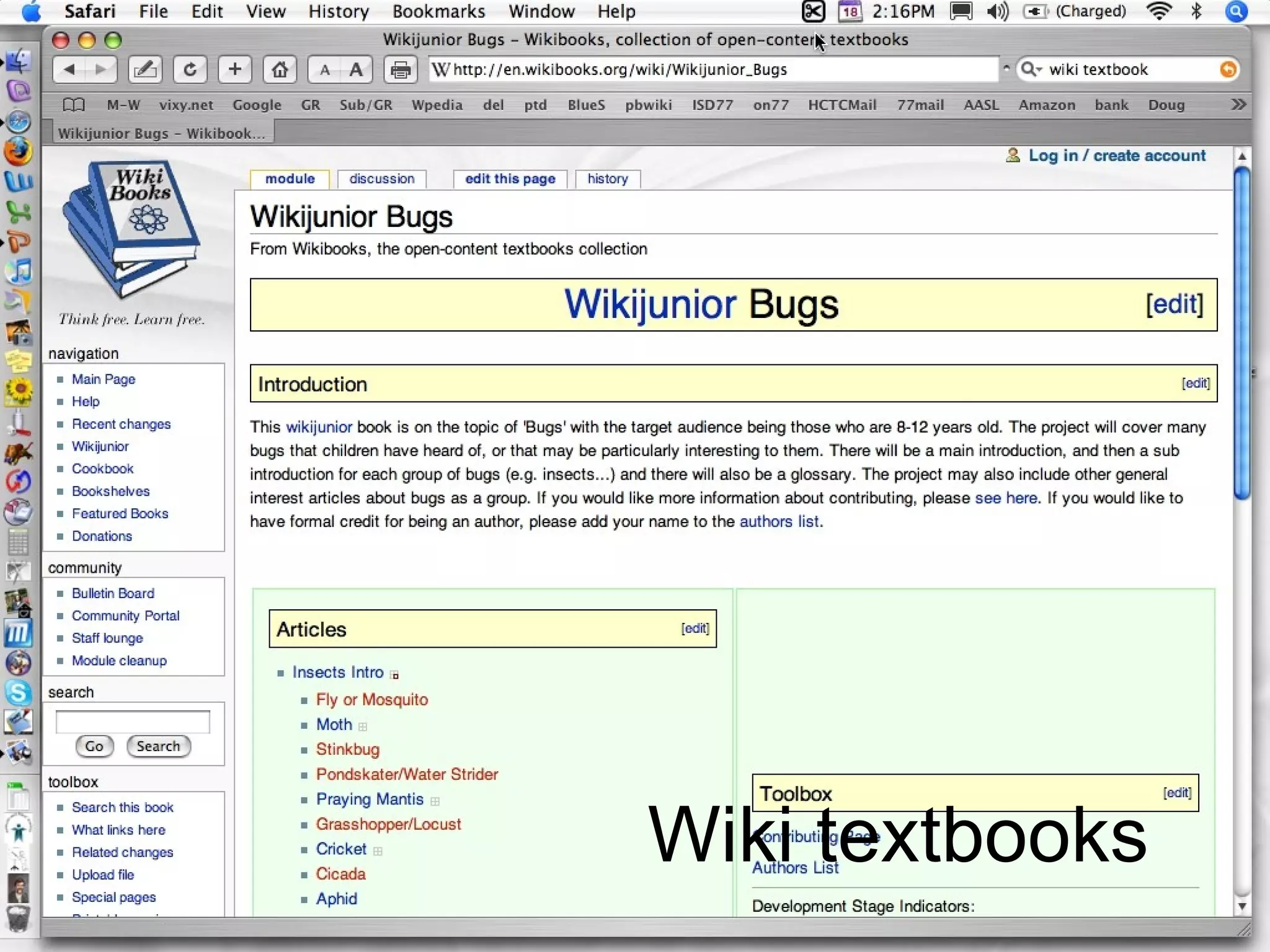Click the scrollbar up arrow
This screenshot has height=952, width=1270.
[x=1241, y=156]
